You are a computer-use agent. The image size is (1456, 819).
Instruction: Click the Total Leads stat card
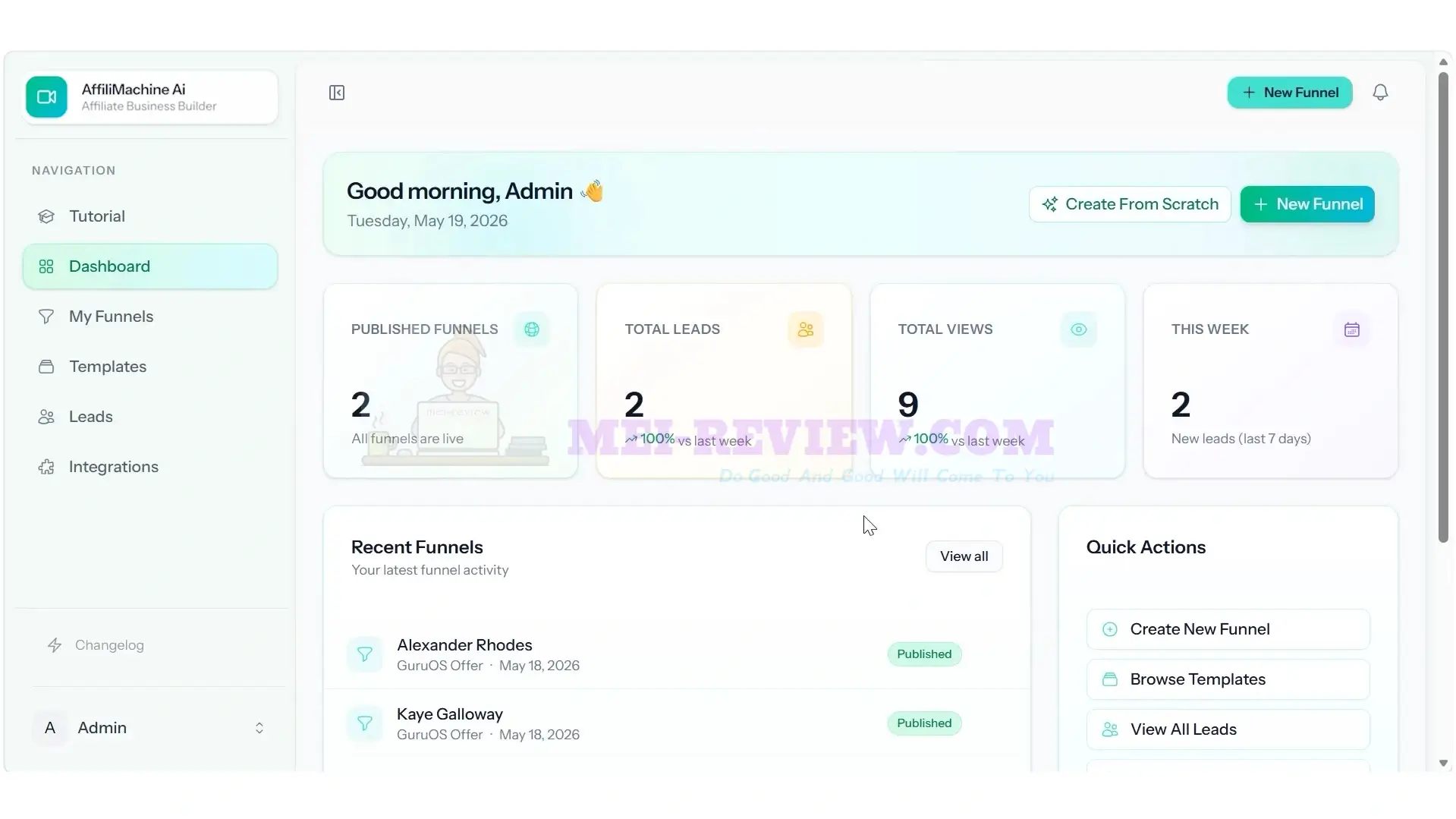click(724, 381)
